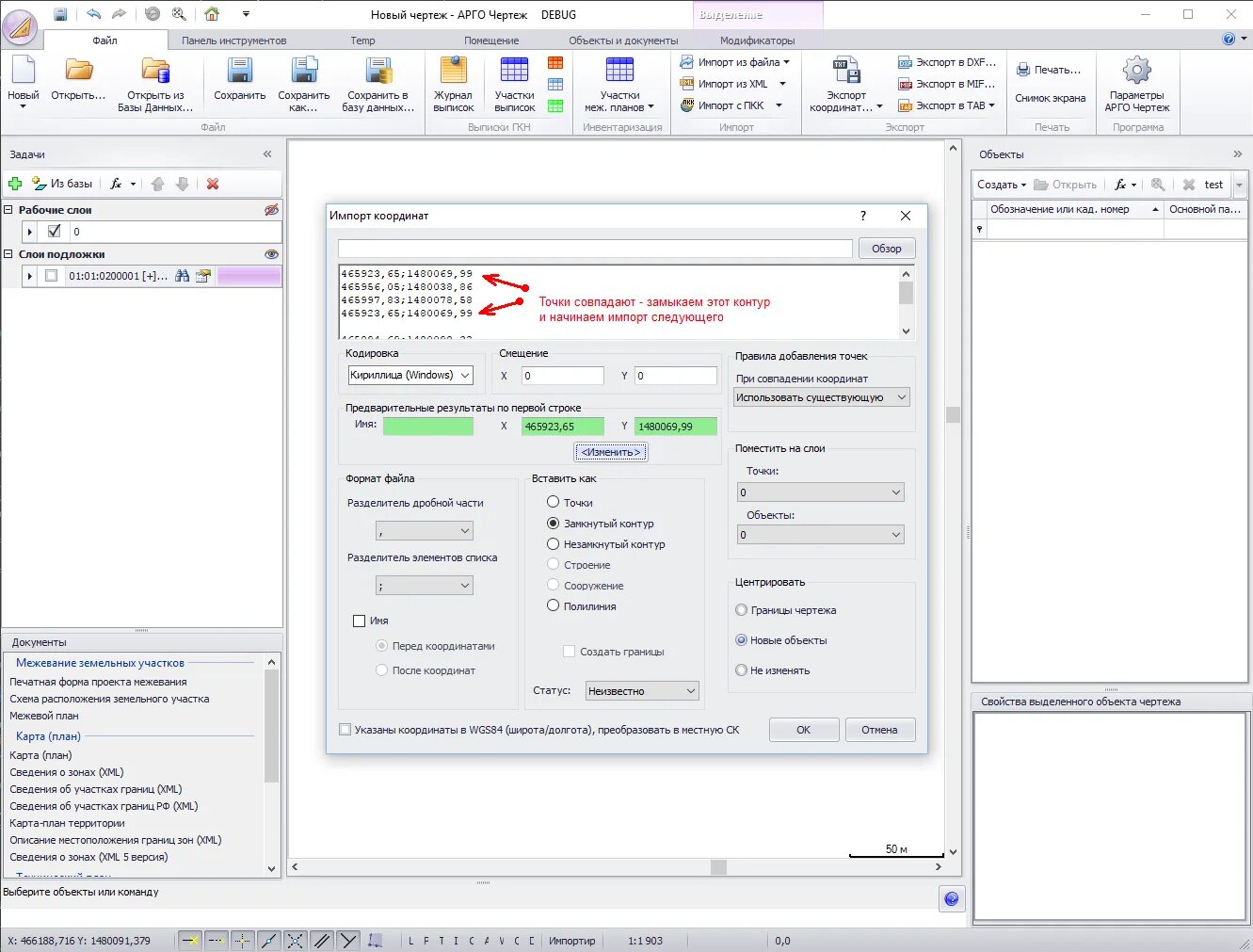Select Границы чертежа centering option
1253x952 pixels.
point(742,610)
